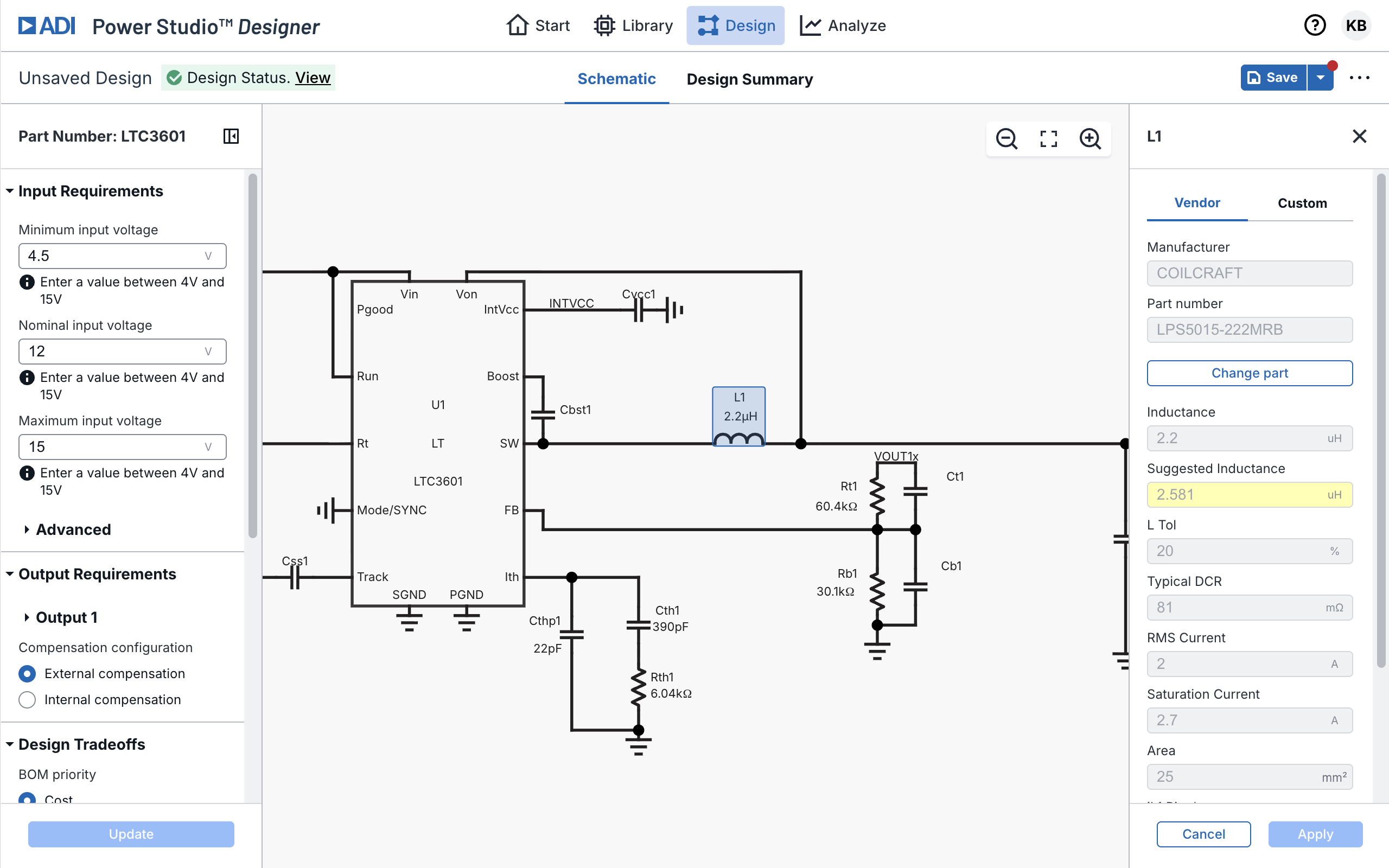
Task: Select the Cth1 capacitor symbol
Action: click(638, 624)
